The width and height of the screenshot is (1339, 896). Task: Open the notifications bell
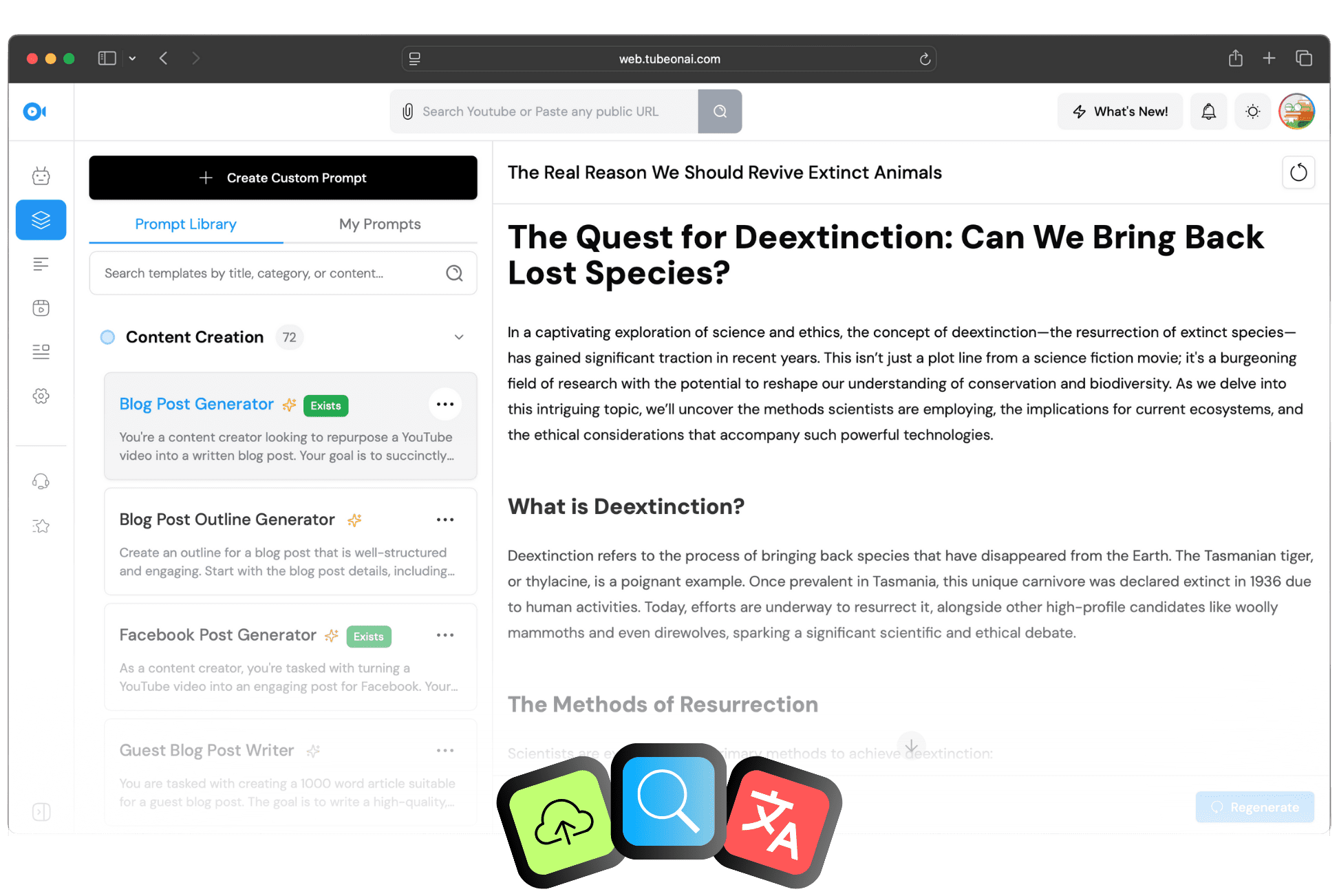(x=1208, y=111)
